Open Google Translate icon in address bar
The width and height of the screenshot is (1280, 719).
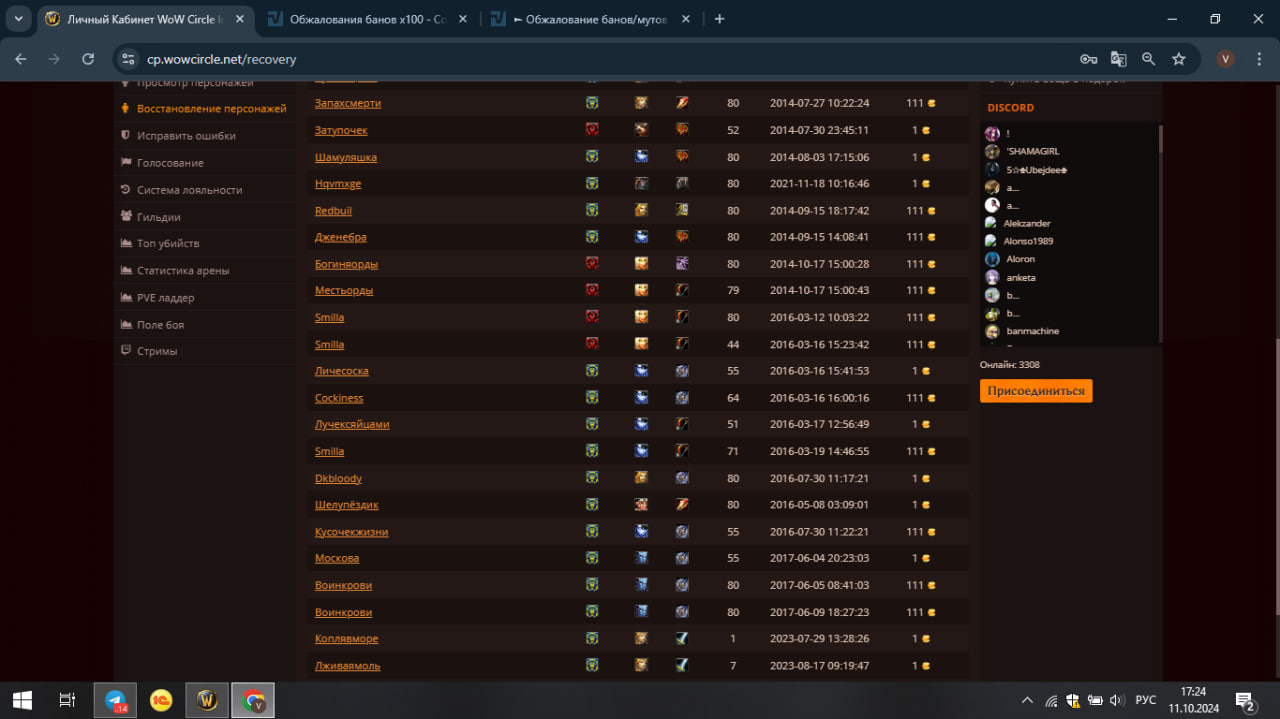1118,59
